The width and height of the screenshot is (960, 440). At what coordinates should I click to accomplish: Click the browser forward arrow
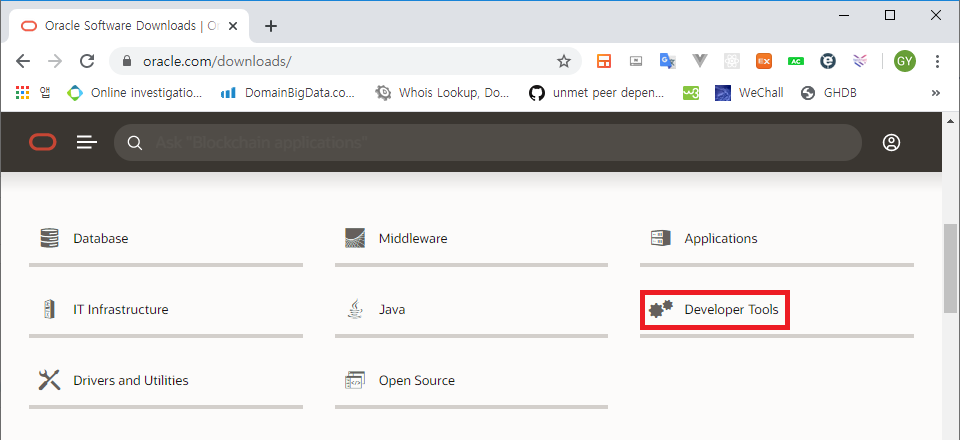point(55,61)
